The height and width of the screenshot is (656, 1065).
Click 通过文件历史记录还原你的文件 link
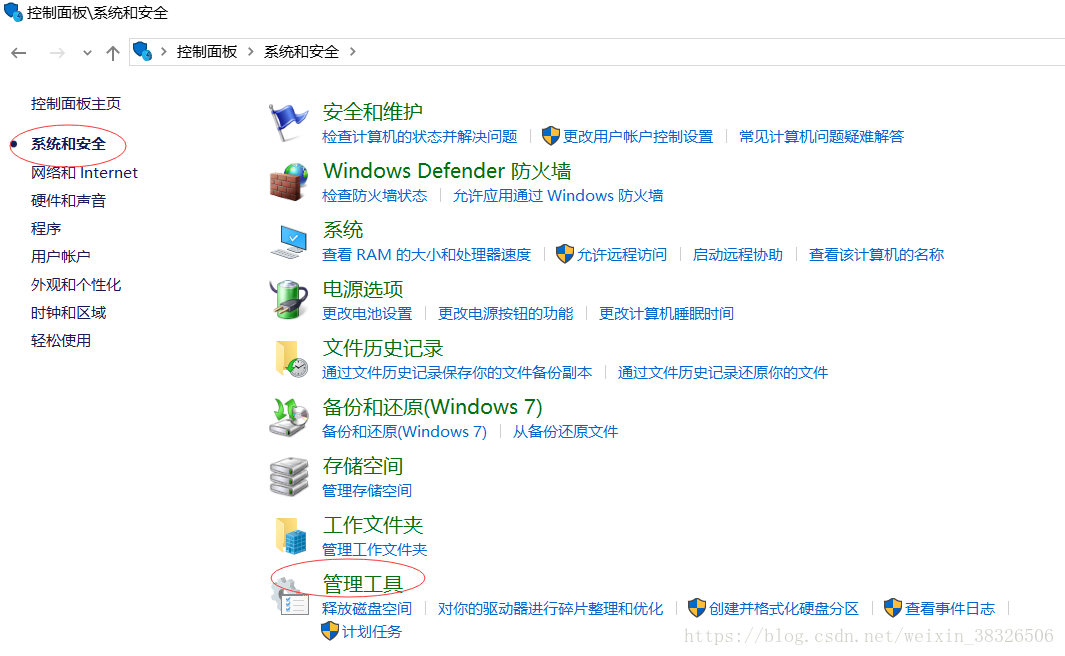pos(723,373)
